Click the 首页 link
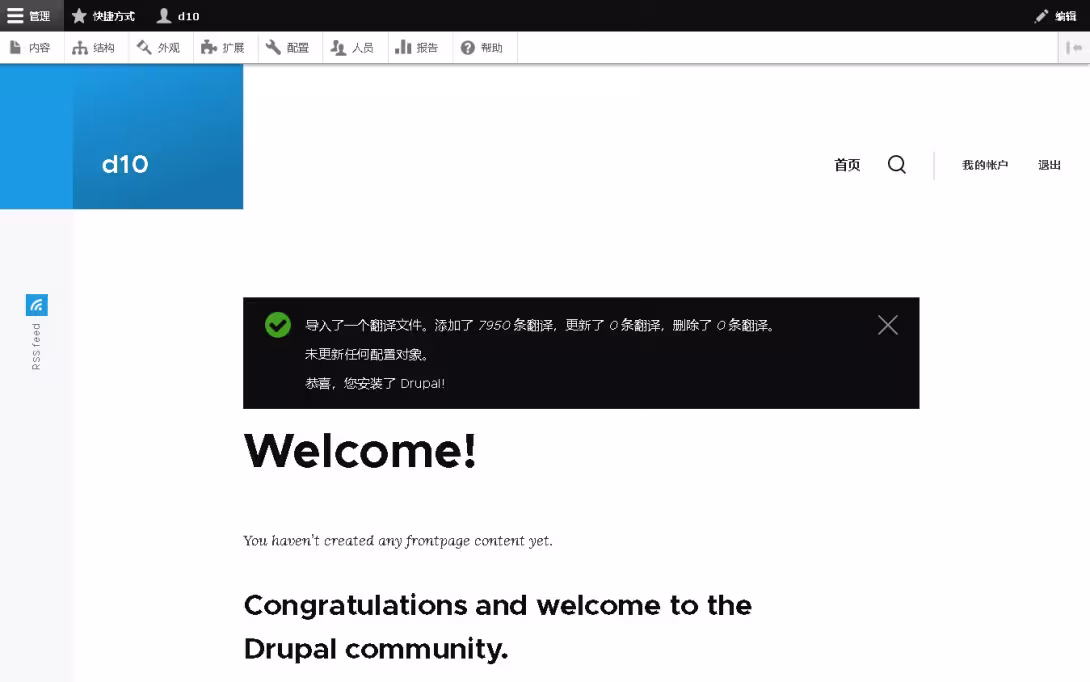The height and width of the screenshot is (682, 1090). [x=846, y=164]
